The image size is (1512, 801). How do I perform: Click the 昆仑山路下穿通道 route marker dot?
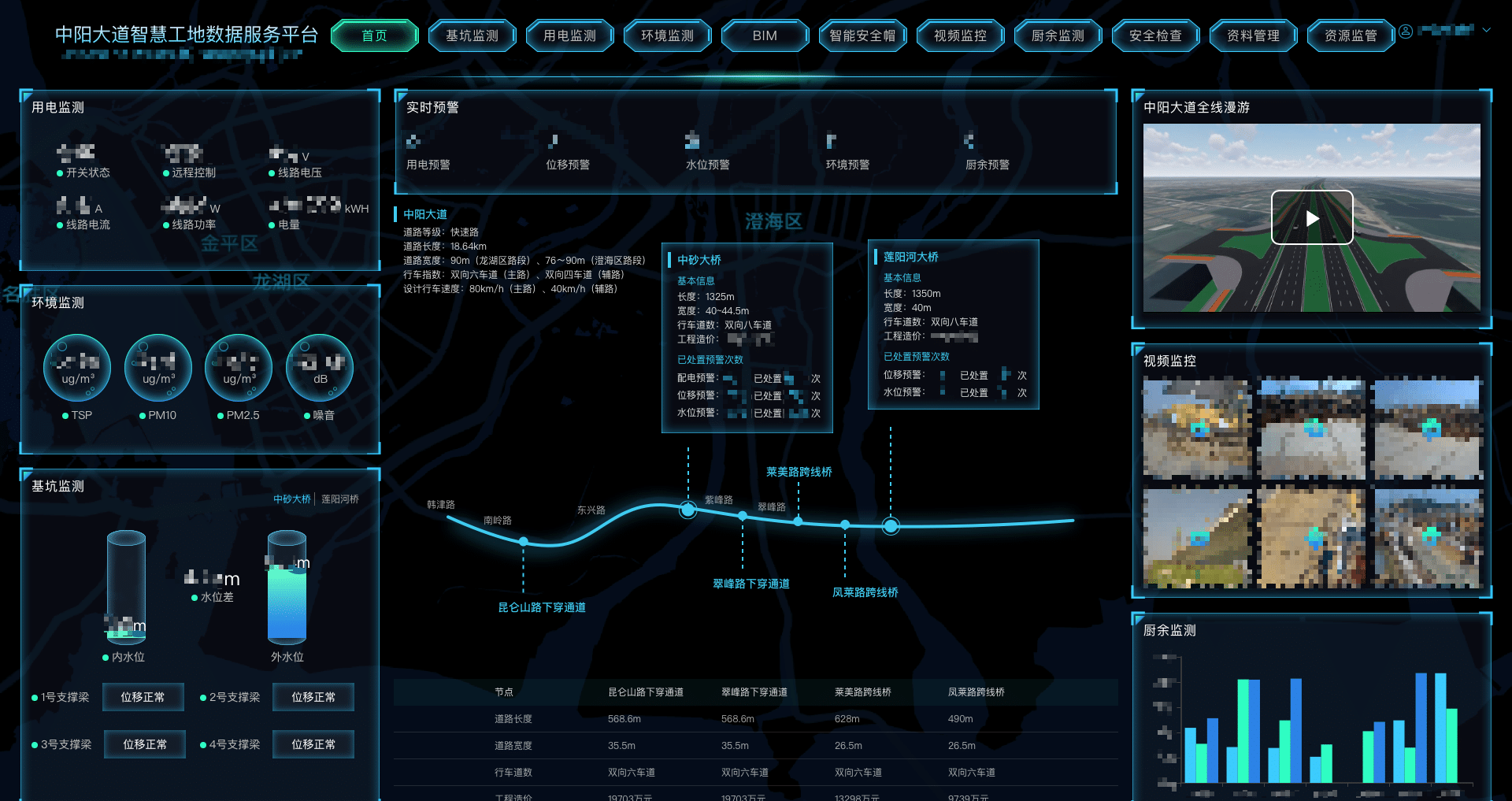tap(524, 542)
